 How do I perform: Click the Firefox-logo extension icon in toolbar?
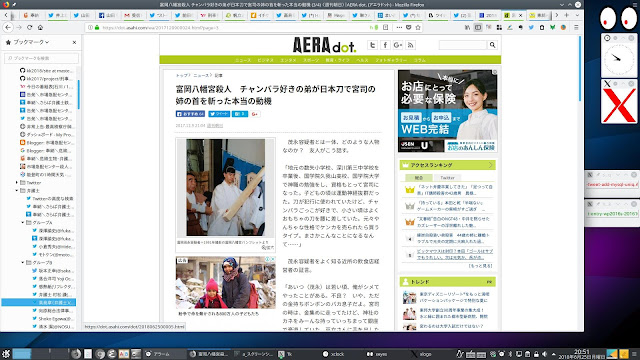click(x=563, y=27)
